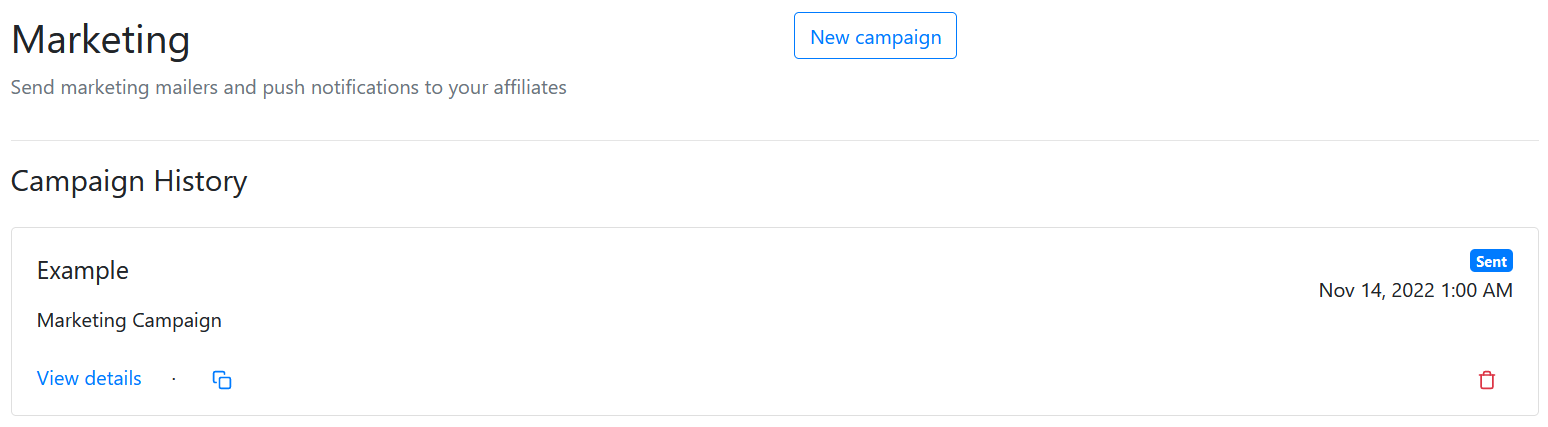The image size is (1548, 427).
Task: Click the horizontal divider below the subtitle
Action: click(774, 140)
